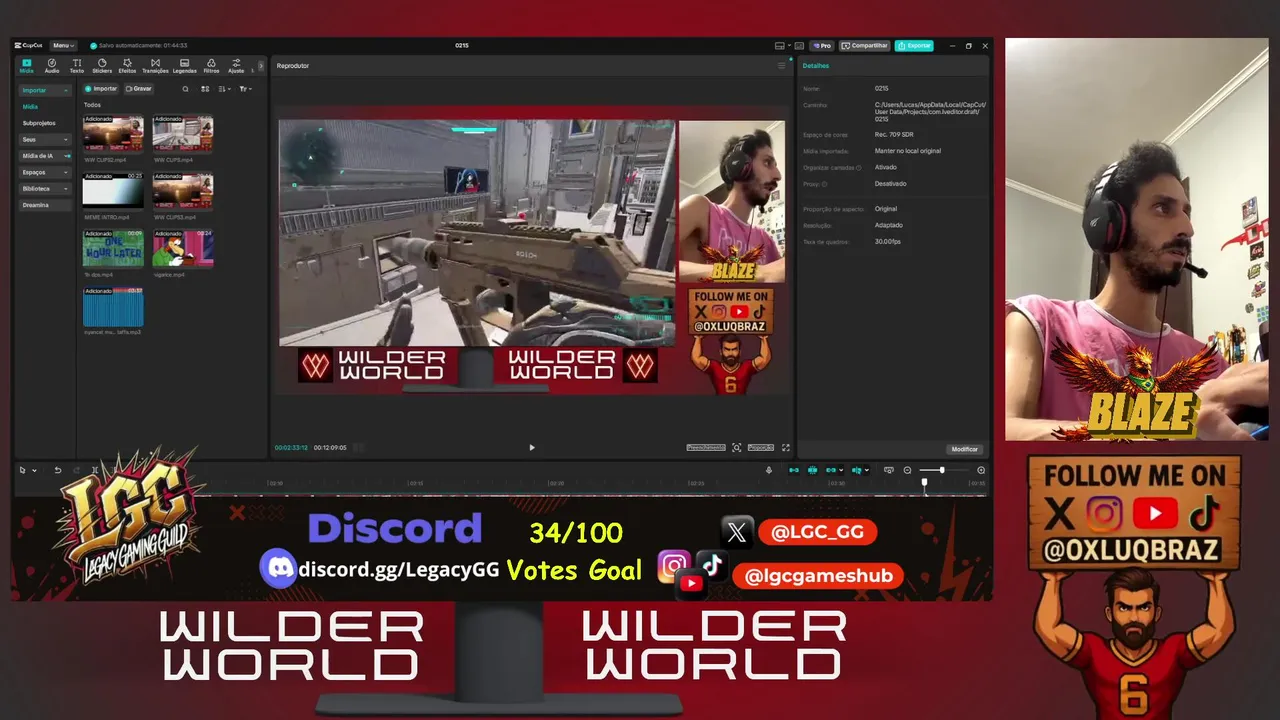Click the Exportar button

[914, 46]
